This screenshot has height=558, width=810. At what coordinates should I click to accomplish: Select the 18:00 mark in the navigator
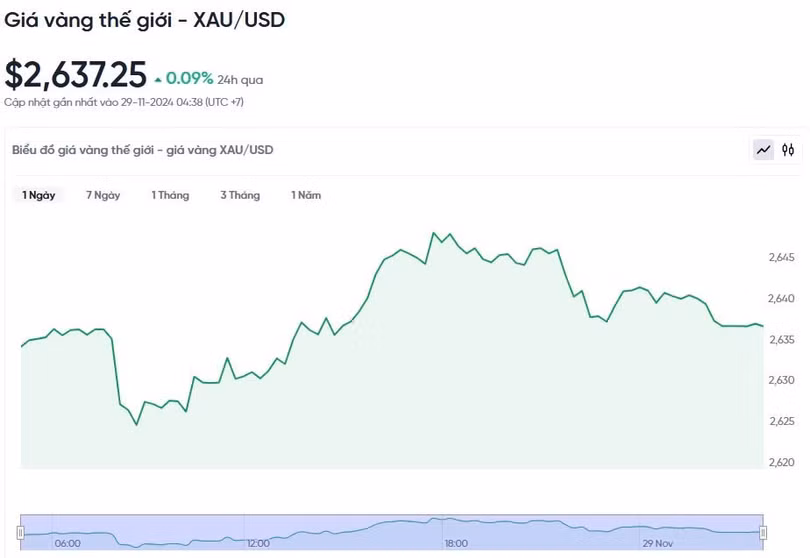coord(456,544)
